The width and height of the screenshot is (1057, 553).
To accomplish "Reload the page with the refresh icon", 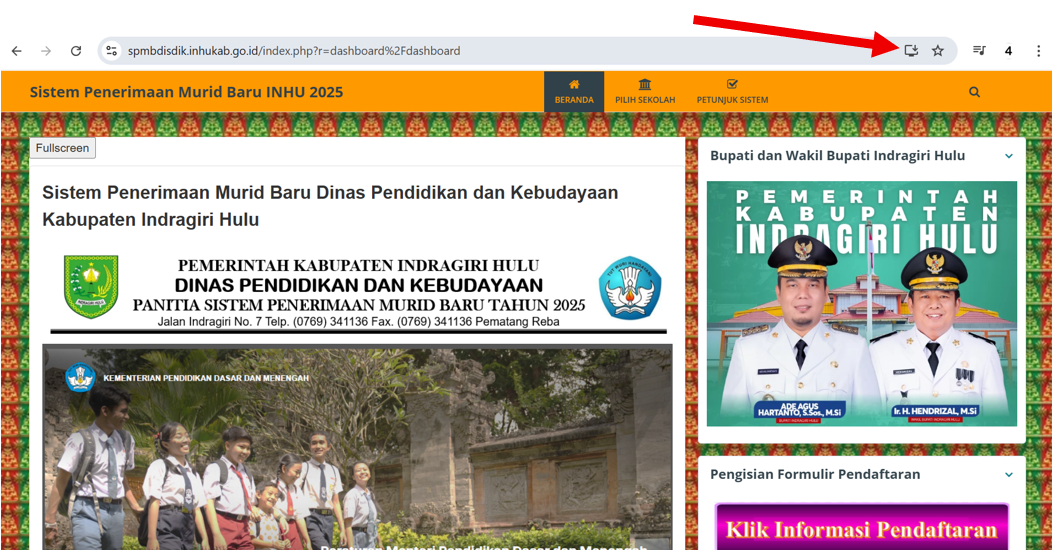I will coord(76,51).
